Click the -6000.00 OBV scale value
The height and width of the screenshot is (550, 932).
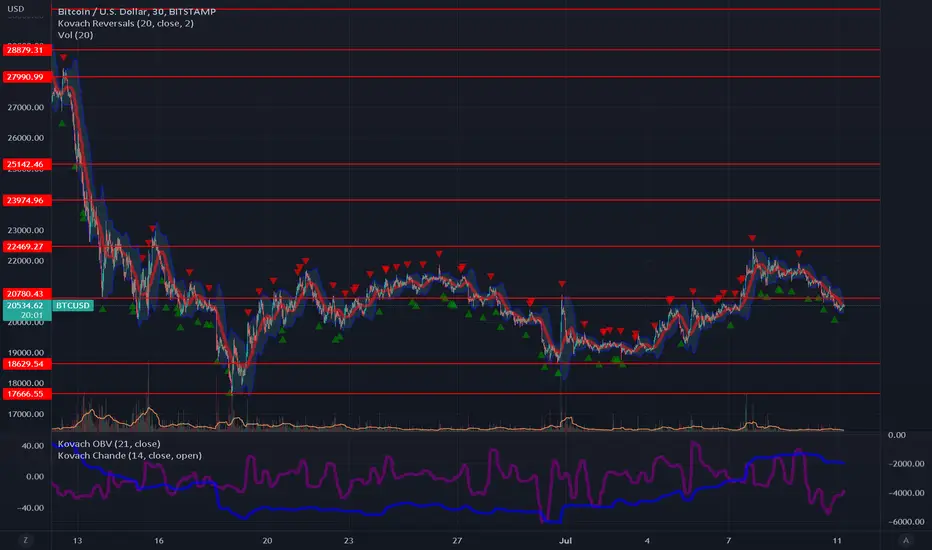(x=906, y=521)
